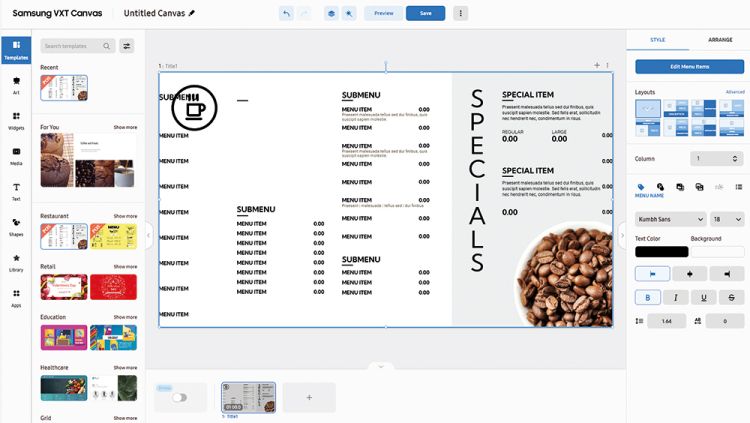Image resolution: width=750 pixels, height=423 pixels.
Task: Select the Shapes tool in sidebar
Action: click(x=16, y=226)
